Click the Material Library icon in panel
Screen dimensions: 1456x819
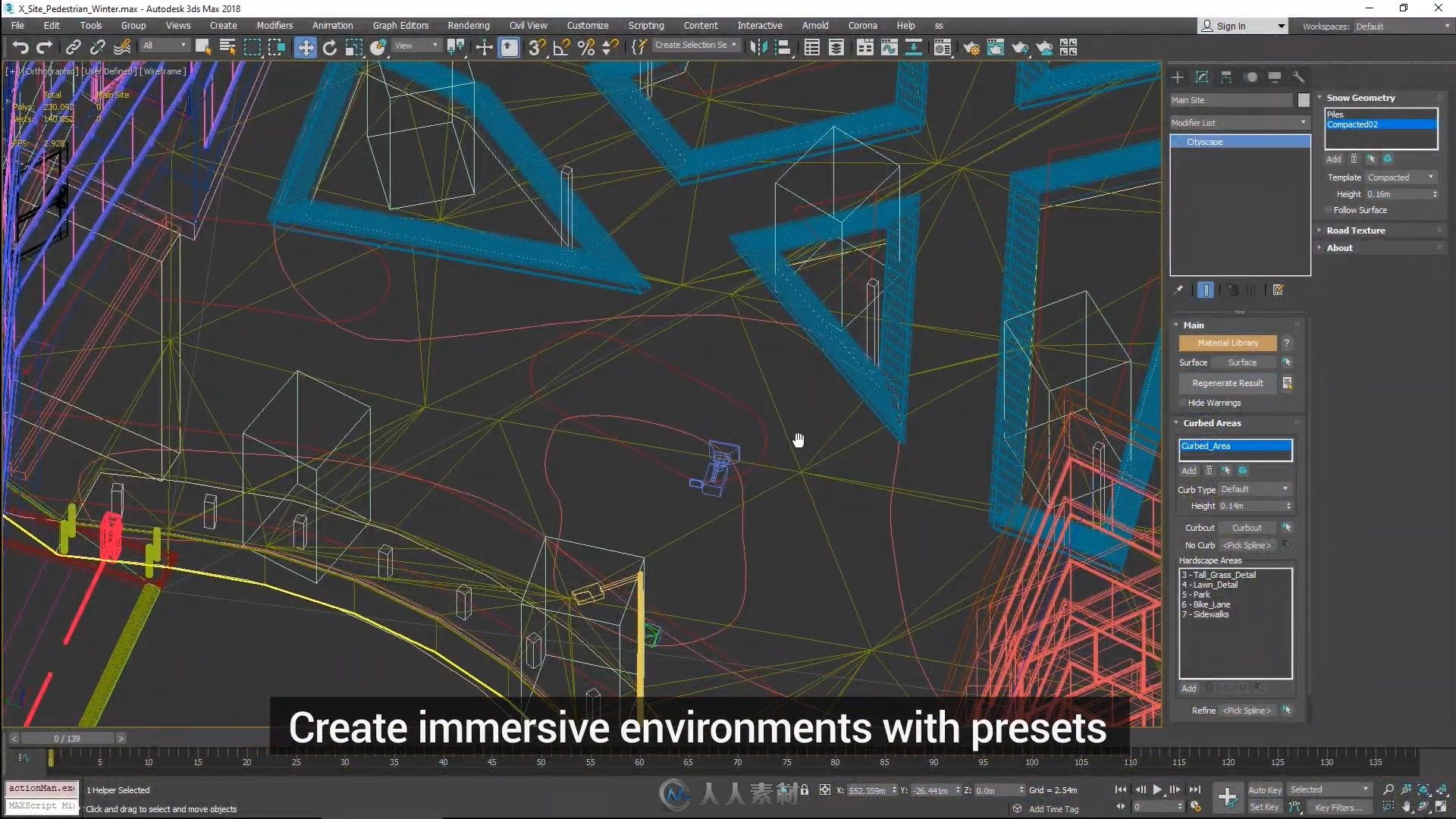click(x=1228, y=343)
